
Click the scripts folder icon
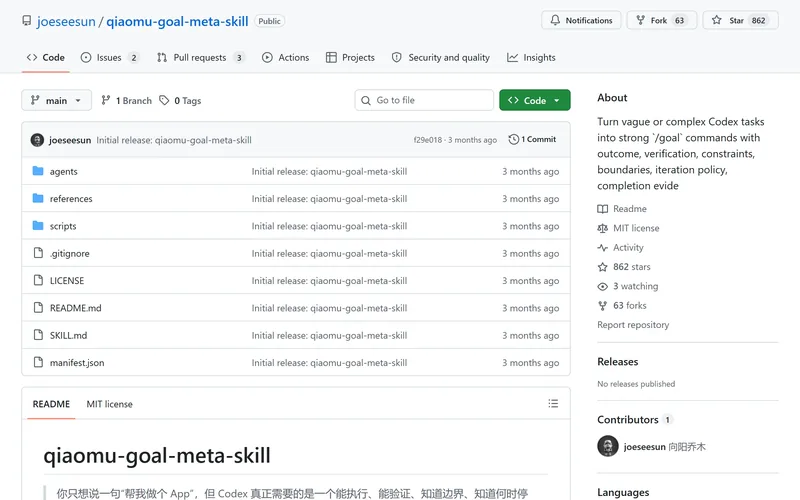(x=38, y=226)
